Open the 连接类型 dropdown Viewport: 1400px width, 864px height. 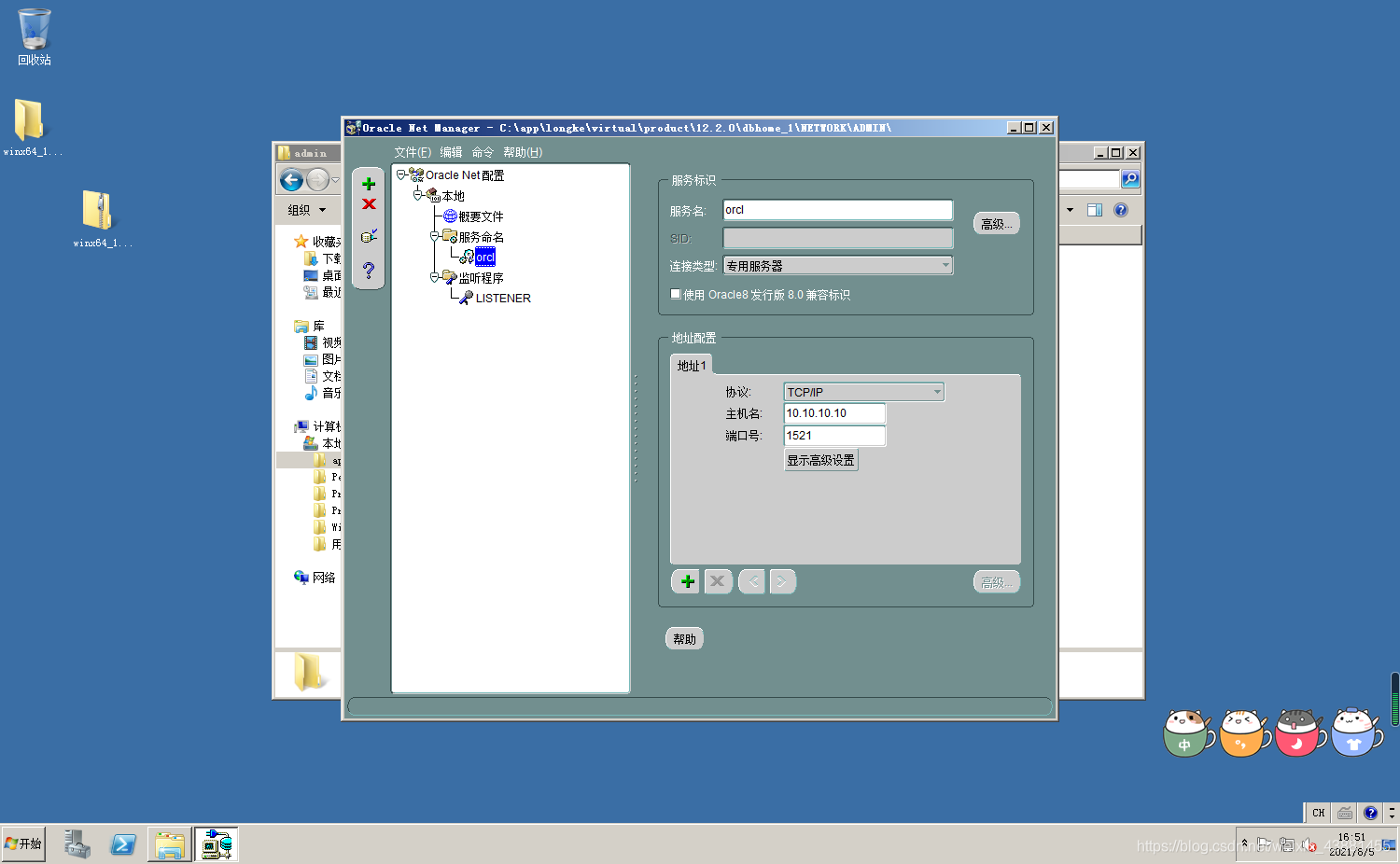coord(838,266)
